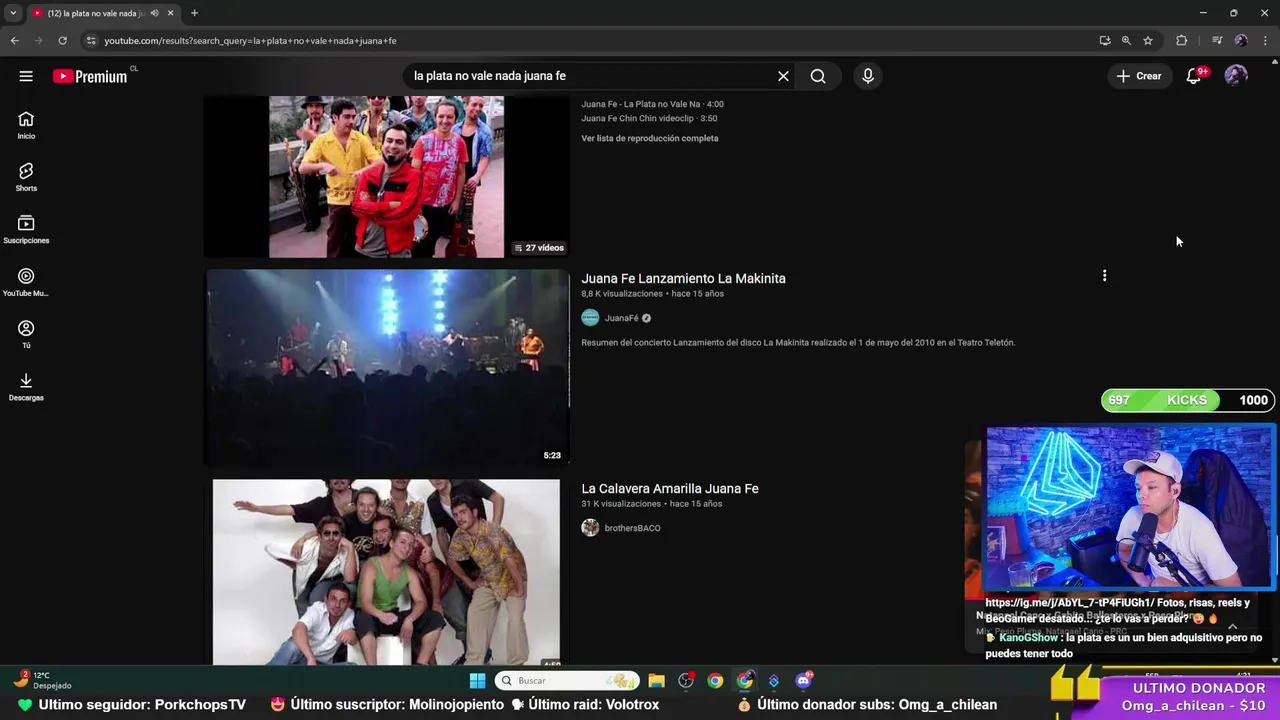This screenshot has width=1280, height=720.
Task: Open the La Calavera Amarilla Juana Fe title
Action: (x=670, y=488)
